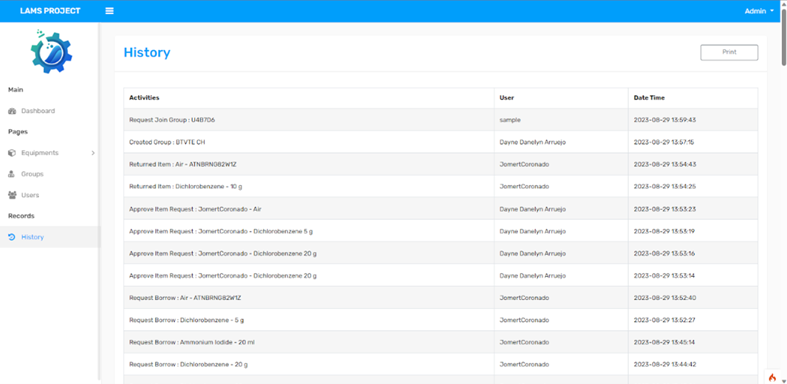The height and width of the screenshot is (384, 787).
Task: Click the Groups people icon
Action: pyautogui.click(x=13, y=174)
